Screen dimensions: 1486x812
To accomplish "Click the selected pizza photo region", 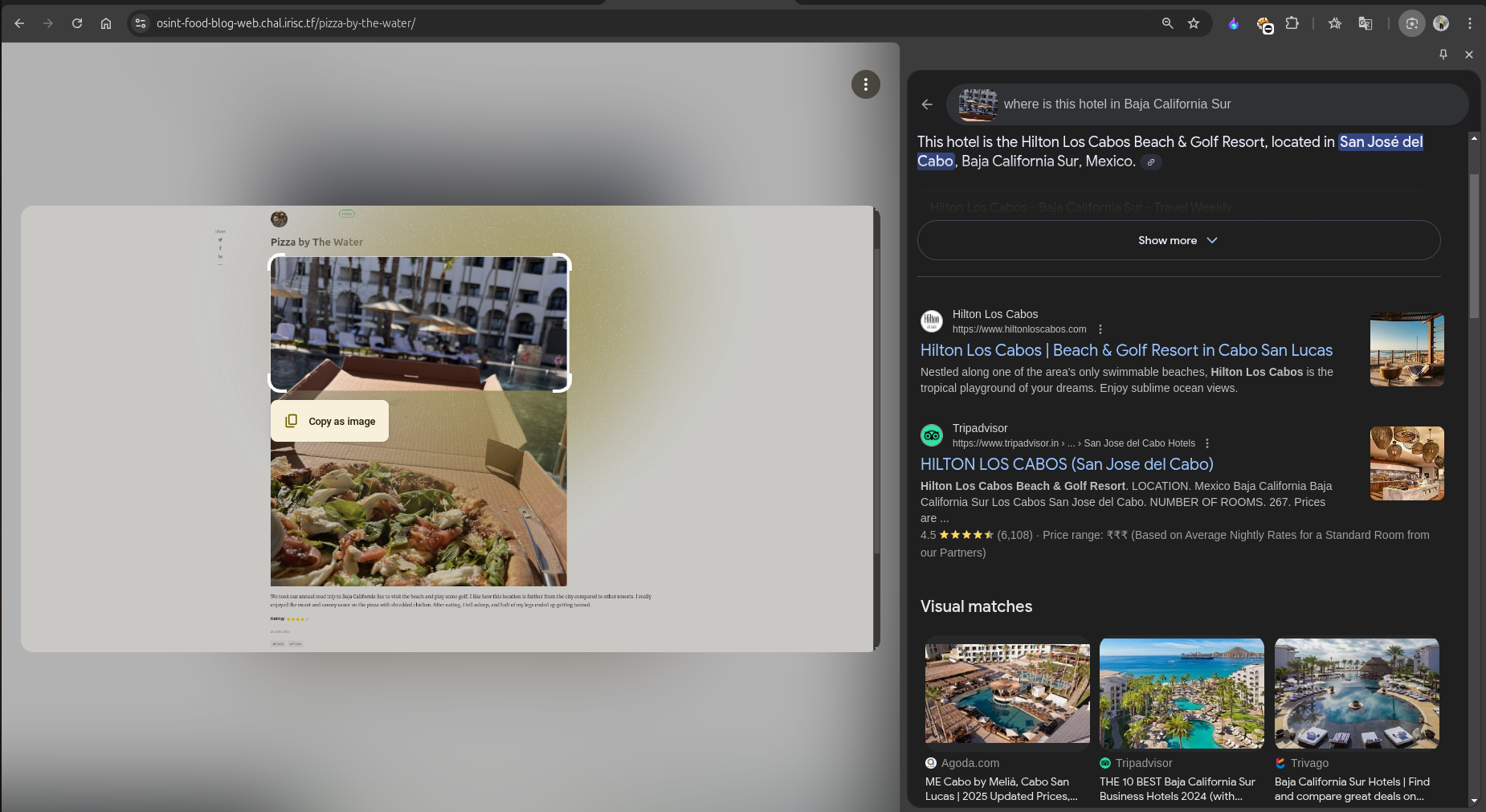I will [x=418, y=323].
